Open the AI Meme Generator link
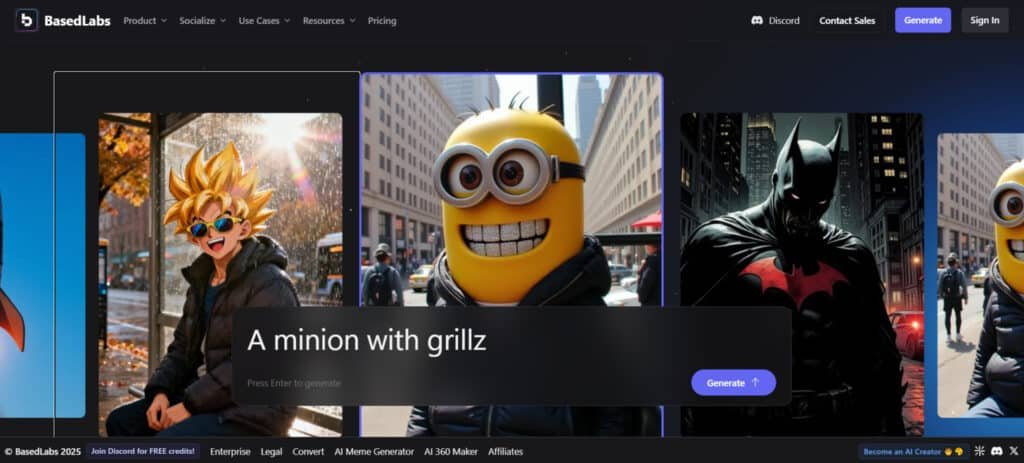 coord(374,452)
